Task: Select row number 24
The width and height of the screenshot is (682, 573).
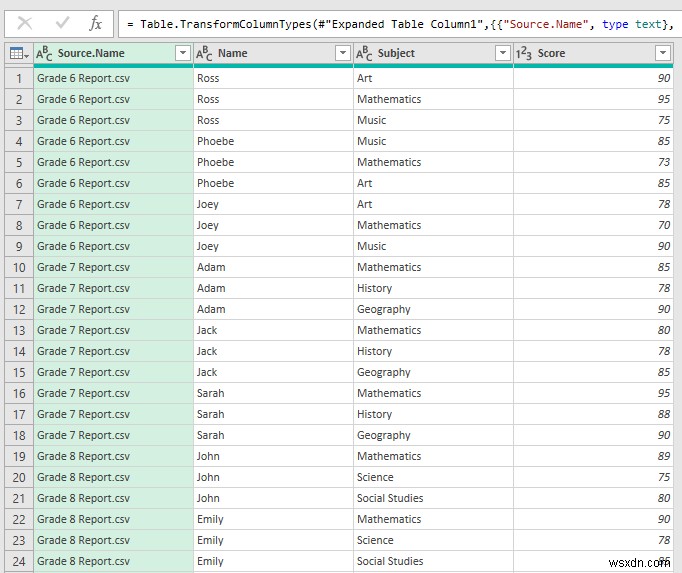Action: point(19,561)
